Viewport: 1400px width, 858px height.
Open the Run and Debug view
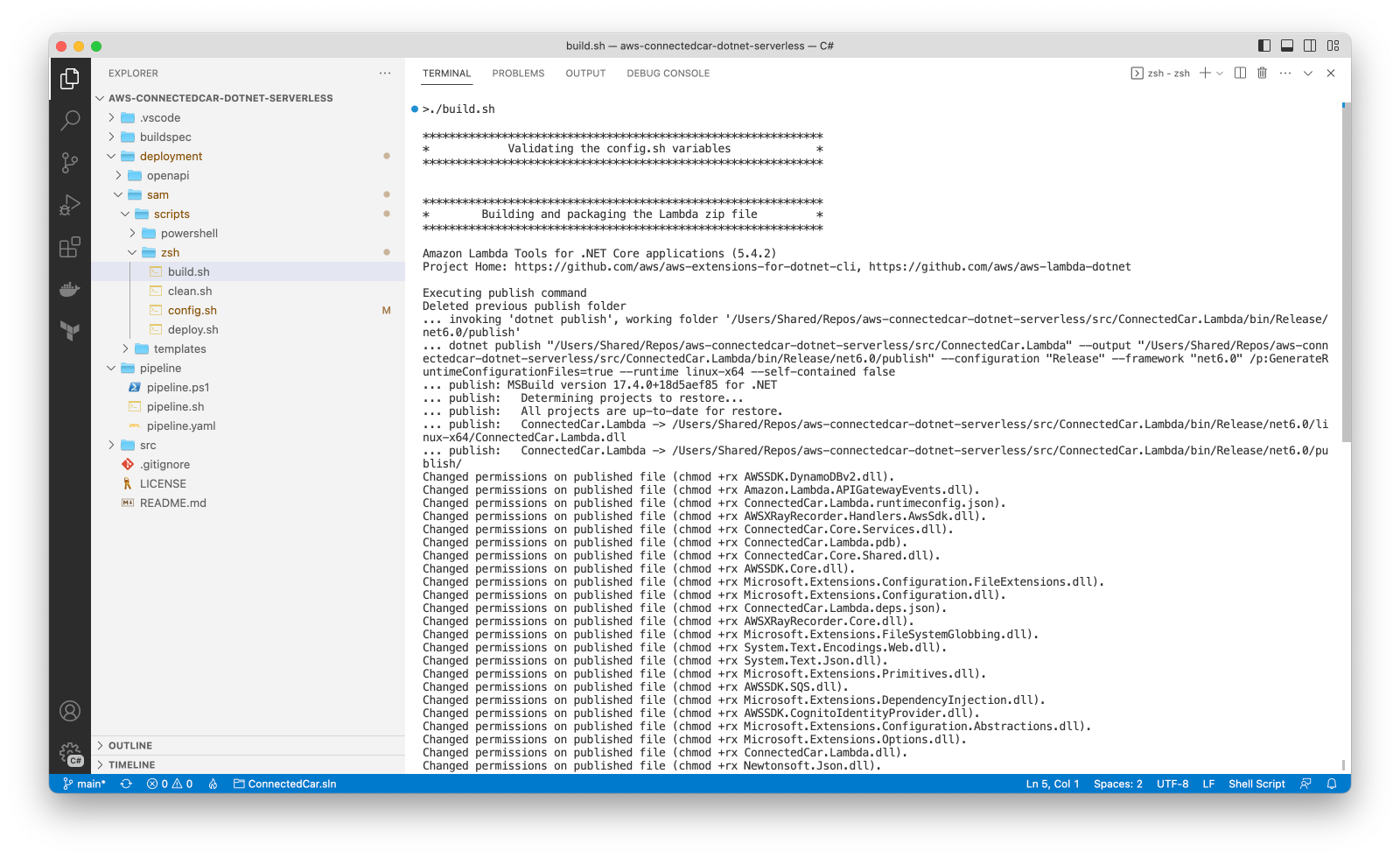[70, 205]
